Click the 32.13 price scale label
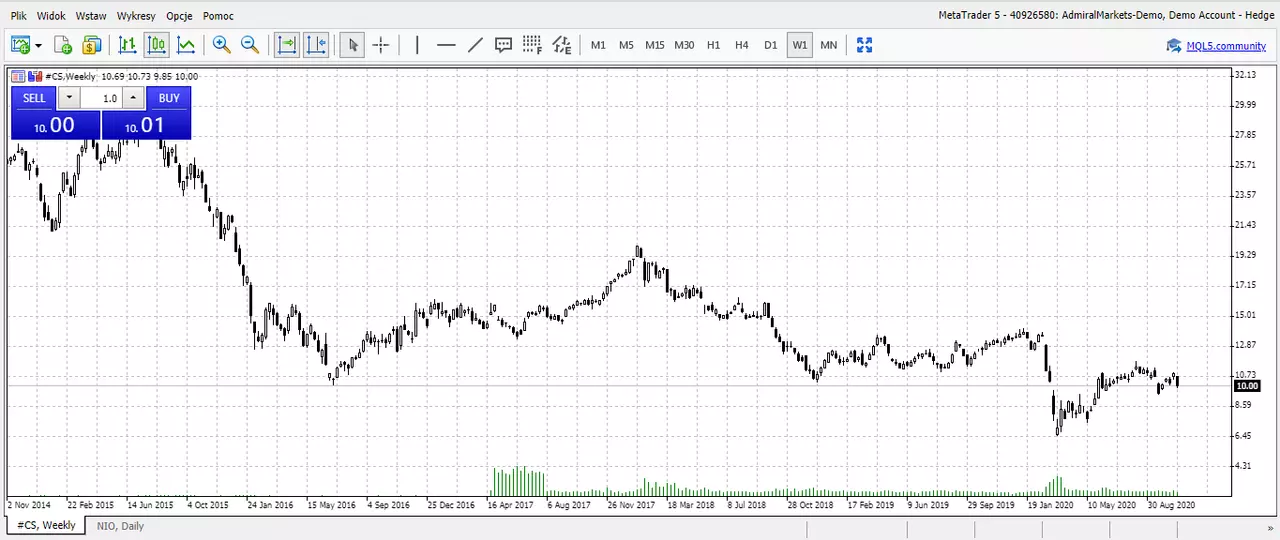 [x=1245, y=75]
